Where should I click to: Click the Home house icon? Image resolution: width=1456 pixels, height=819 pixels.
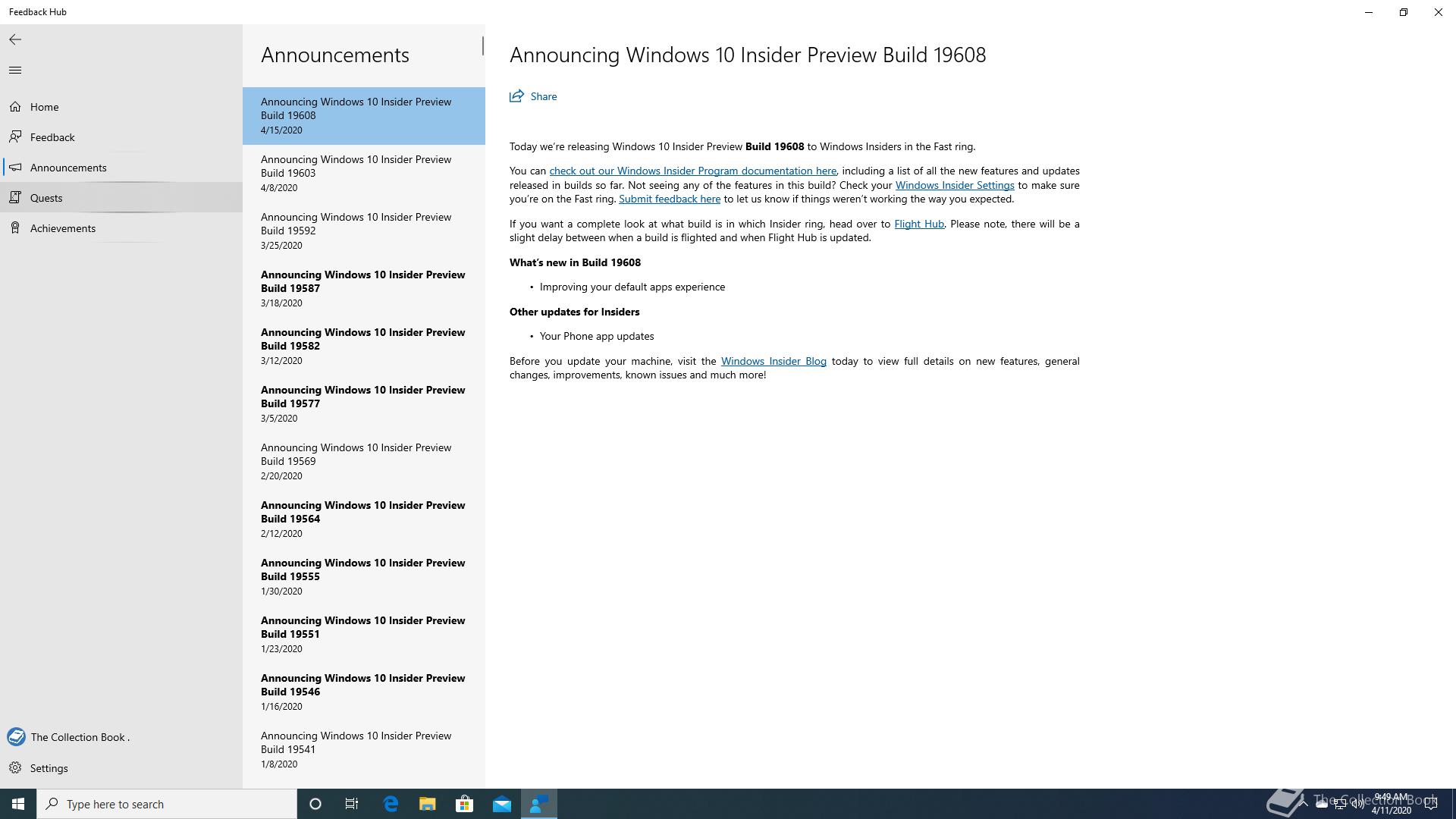pyautogui.click(x=15, y=107)
